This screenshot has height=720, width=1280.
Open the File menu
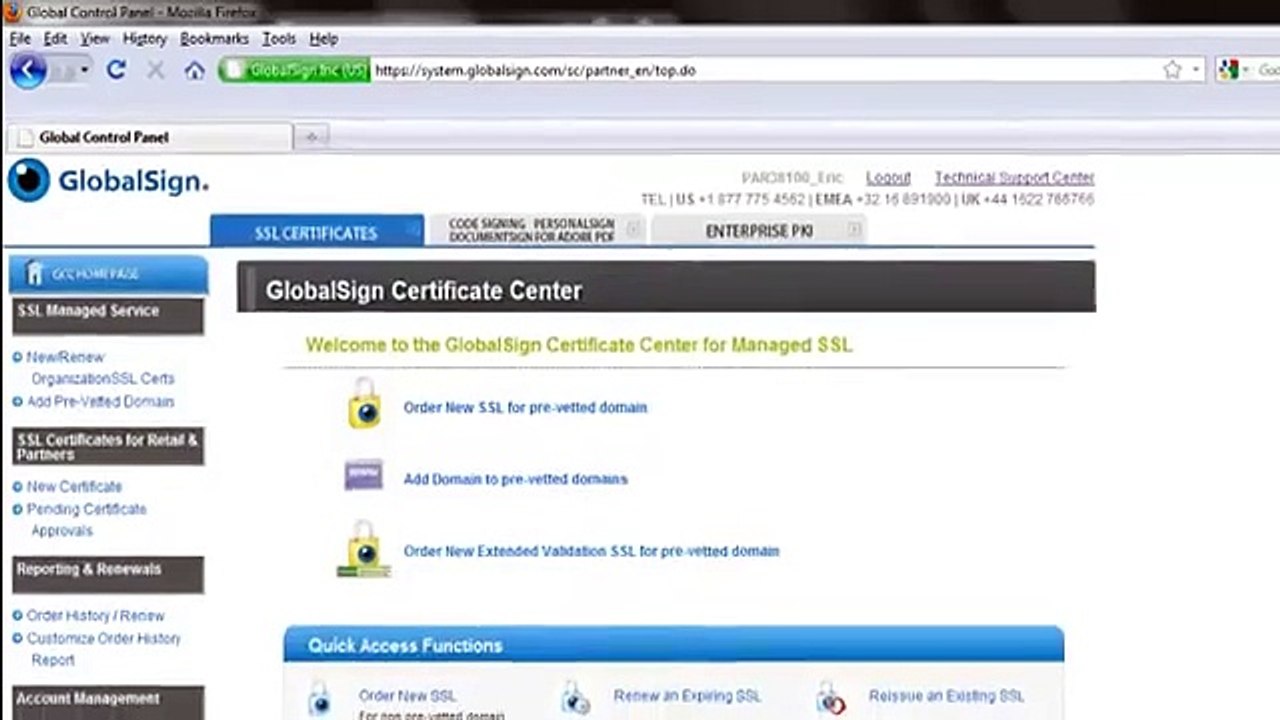coord(20,38)
